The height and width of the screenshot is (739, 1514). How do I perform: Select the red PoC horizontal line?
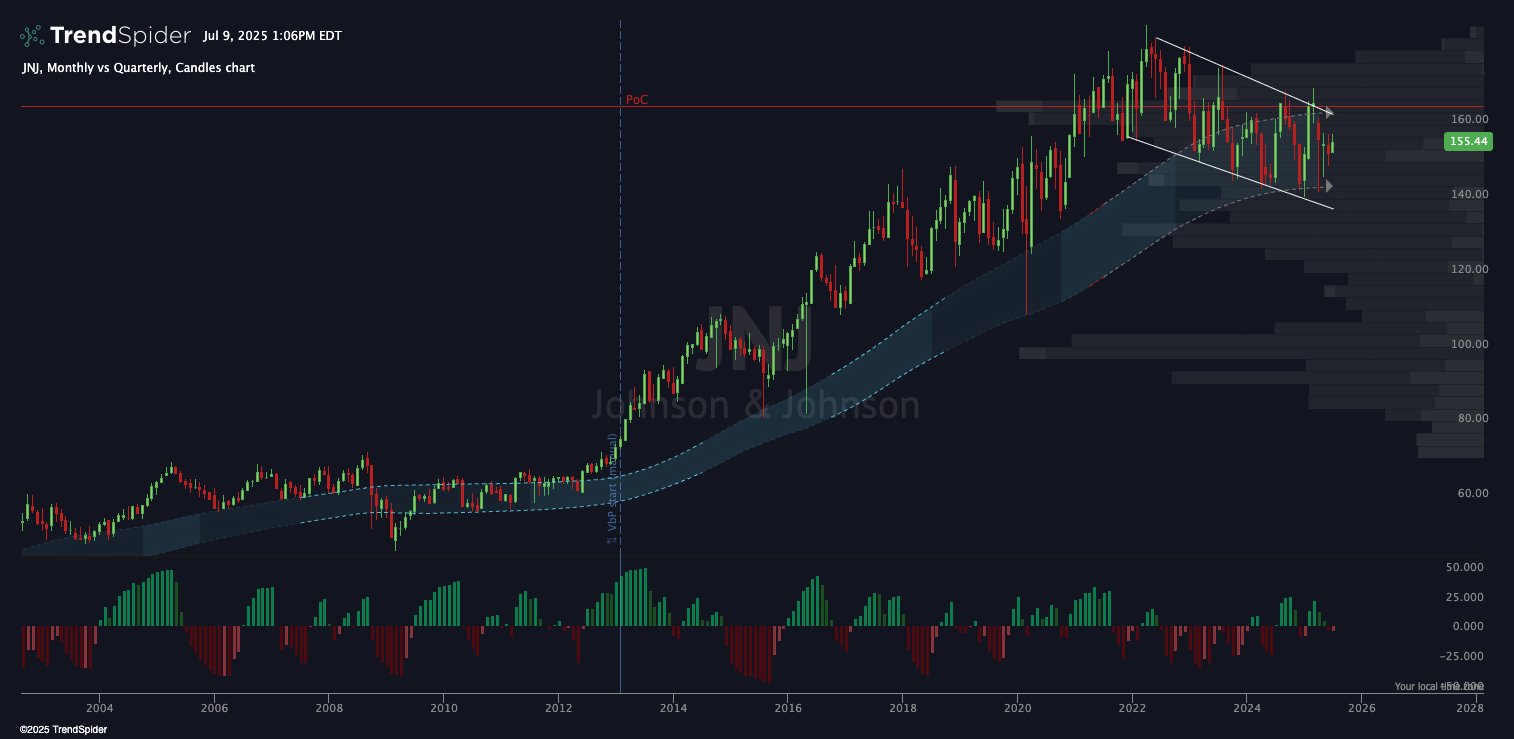pyautogui.click(x=752, y=106)
